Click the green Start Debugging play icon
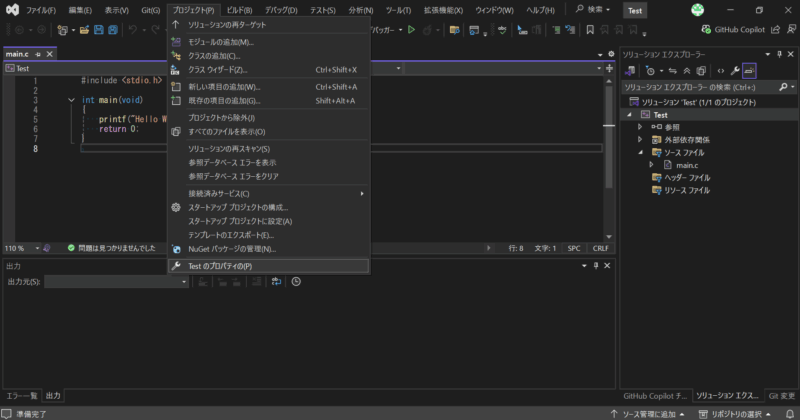This screenshot has width=800, height=420. click(411, 30)
